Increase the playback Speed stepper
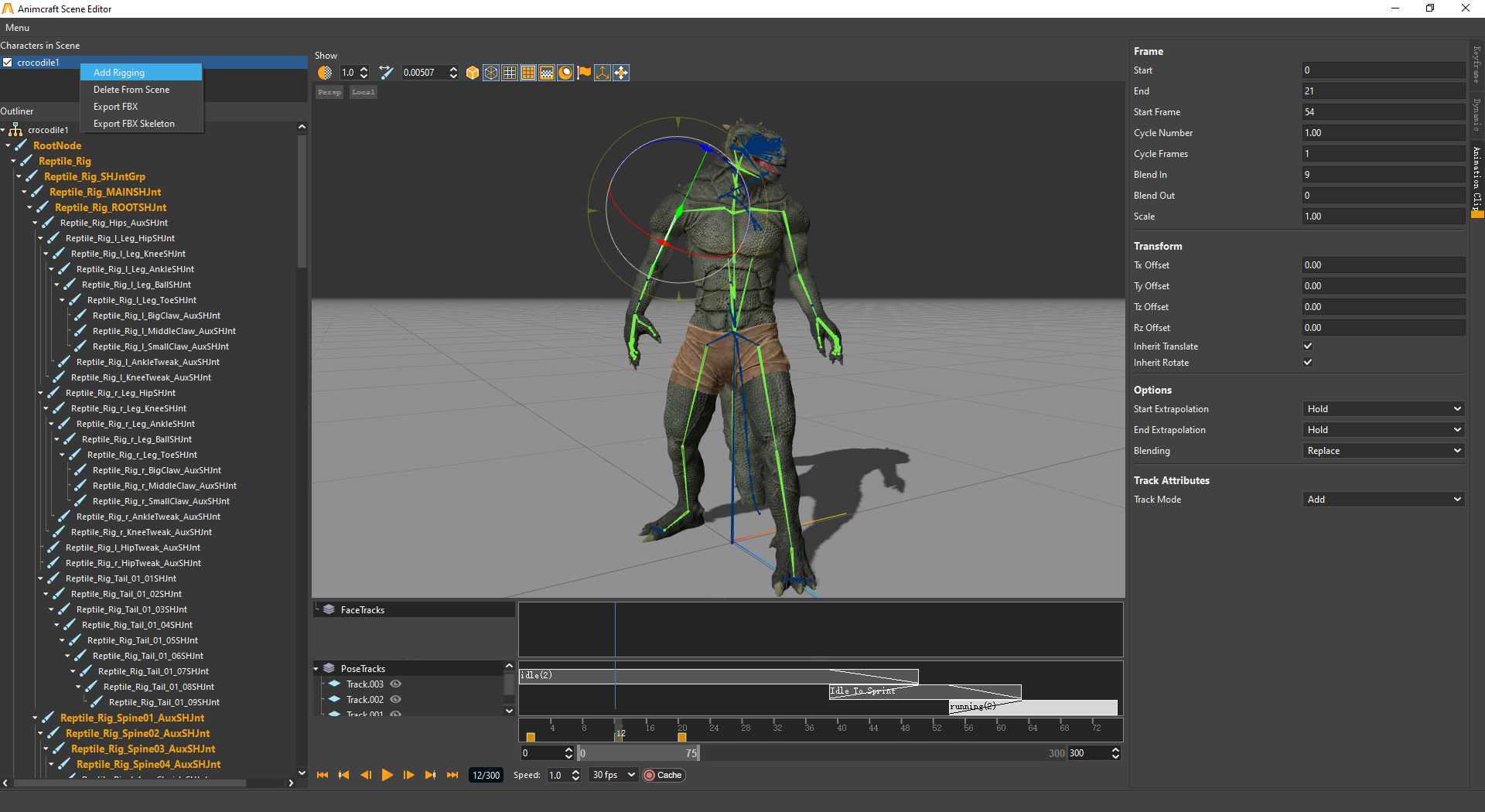 pos(576,771)
